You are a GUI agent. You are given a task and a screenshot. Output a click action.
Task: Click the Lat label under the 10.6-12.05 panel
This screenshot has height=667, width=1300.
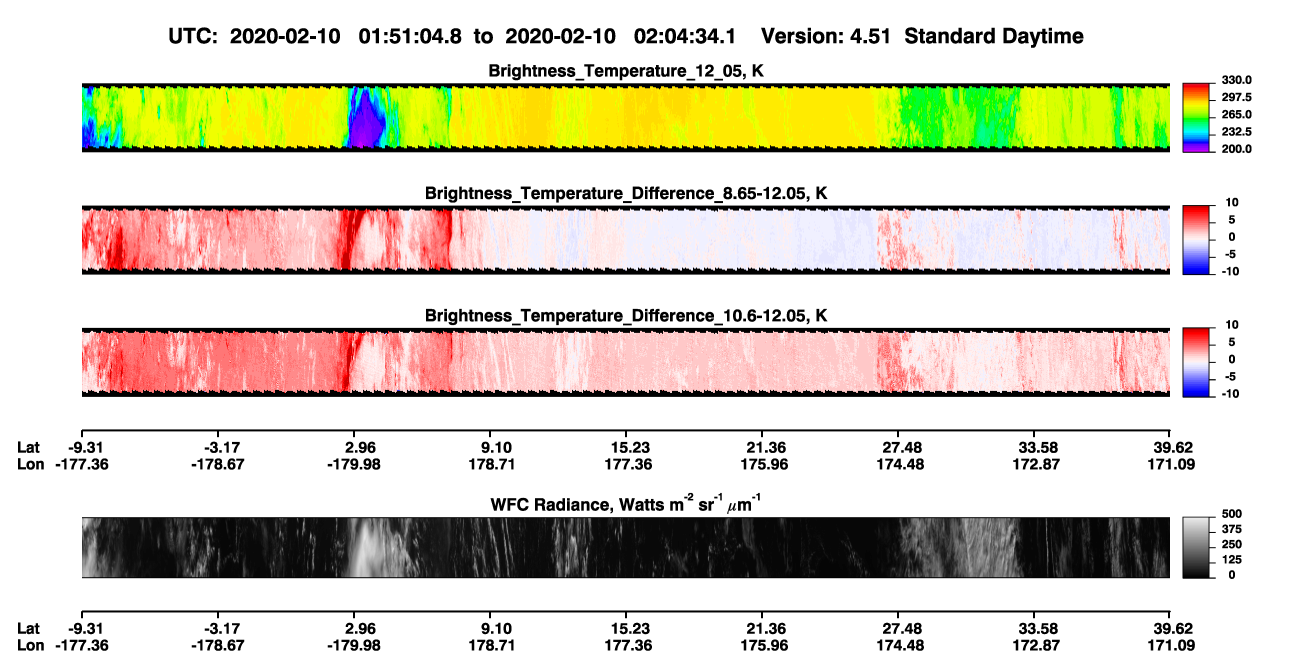[29, 447]
